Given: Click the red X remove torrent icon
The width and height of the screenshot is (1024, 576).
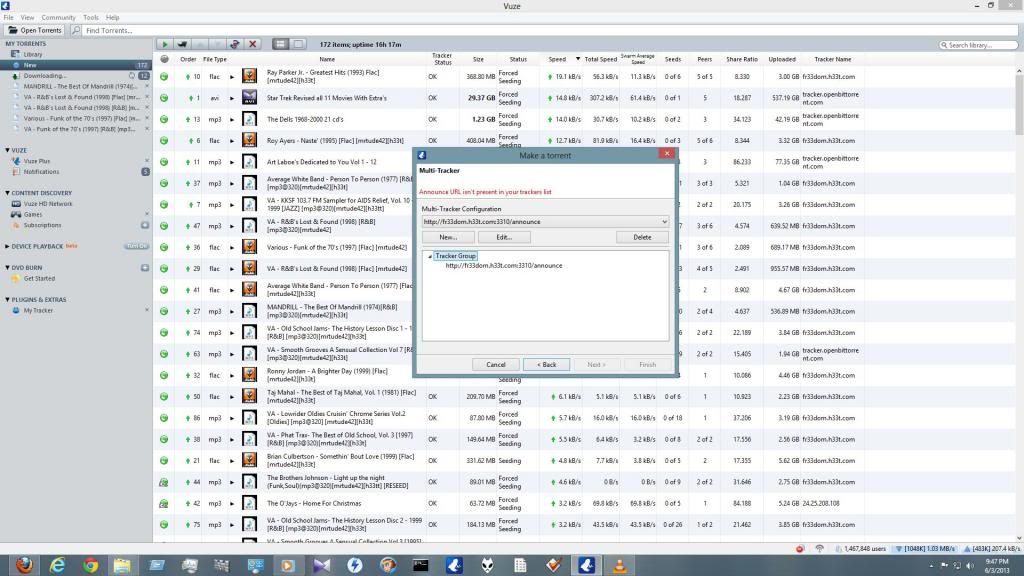Looking at the screenshot, I should (x=253, y=44).
